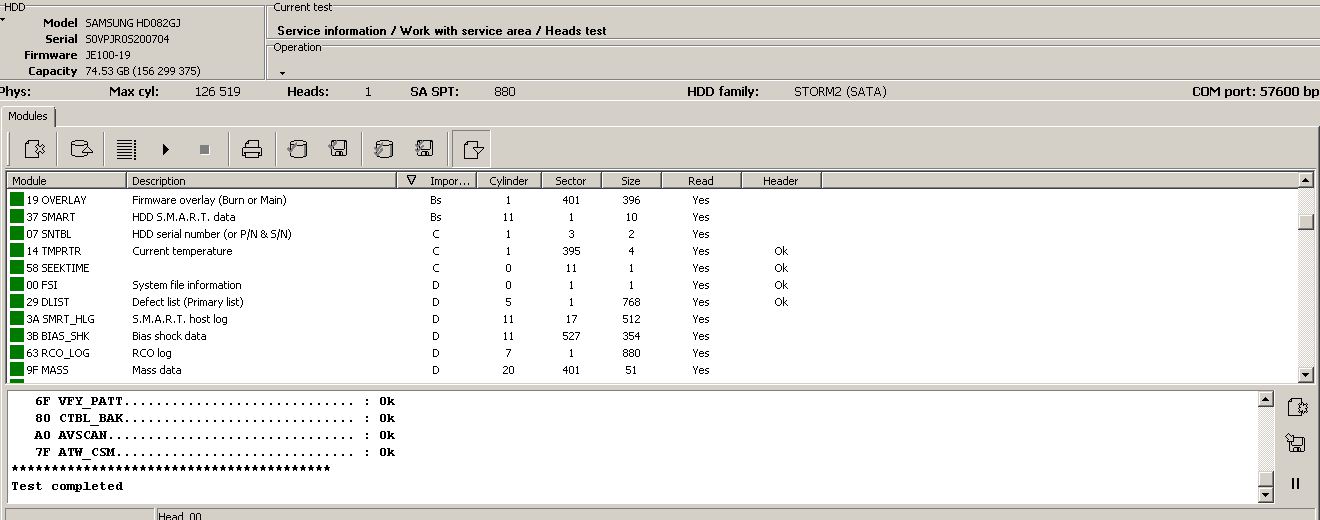The height and width of the screenshot is (520, 1320).
Task: Click the page-with-gear icon in Modules toolbar
Action: tap(35, 149)
